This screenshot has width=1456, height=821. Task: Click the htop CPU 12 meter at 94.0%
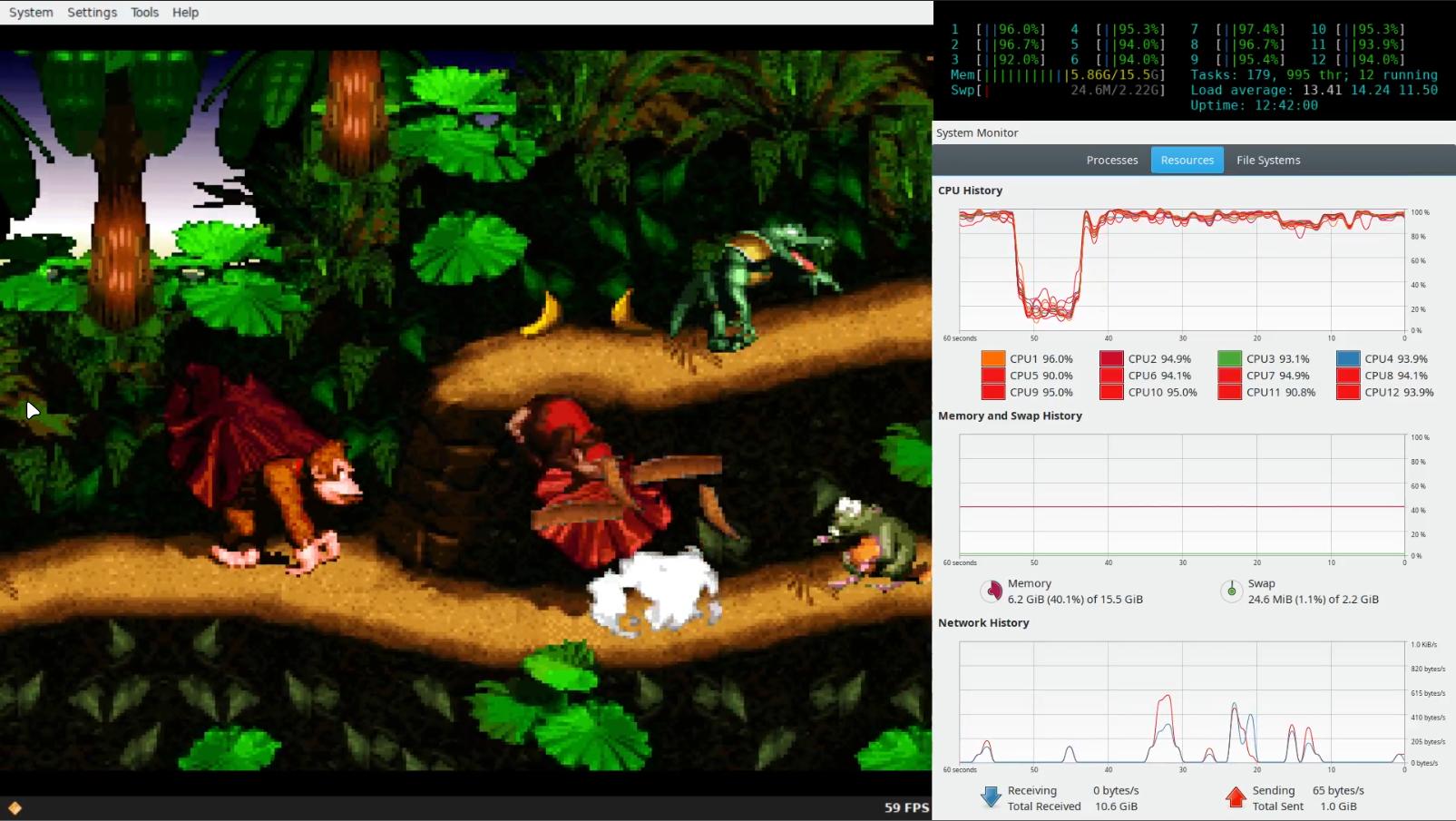tap(1357, 59)
